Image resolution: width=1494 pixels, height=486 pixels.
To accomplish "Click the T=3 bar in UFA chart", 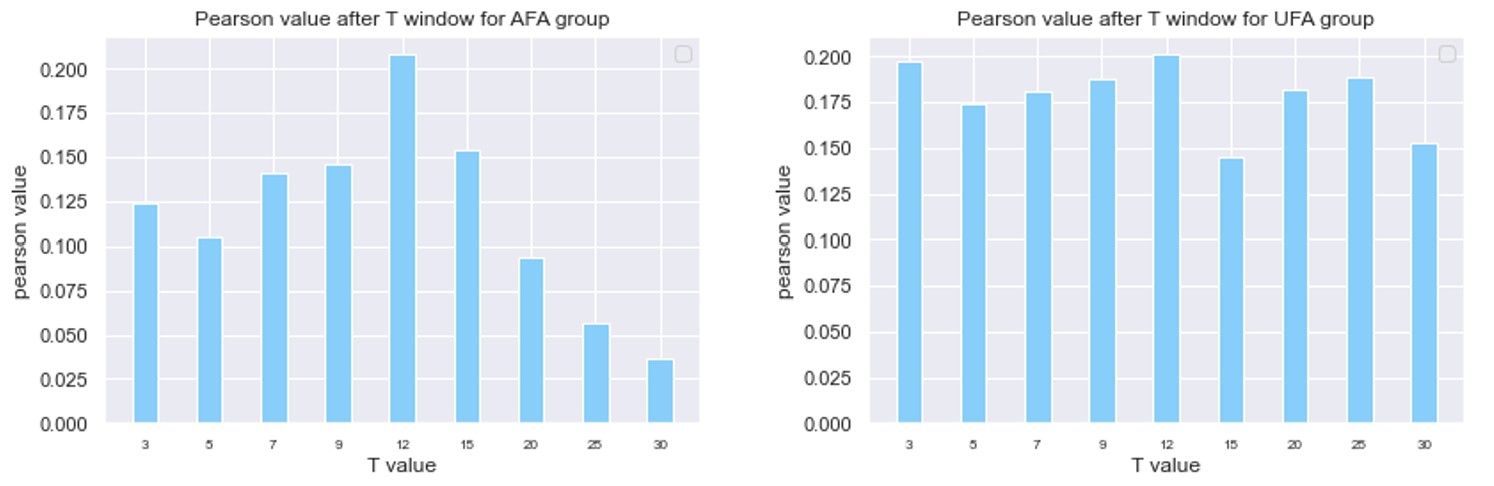I will 910,243.
